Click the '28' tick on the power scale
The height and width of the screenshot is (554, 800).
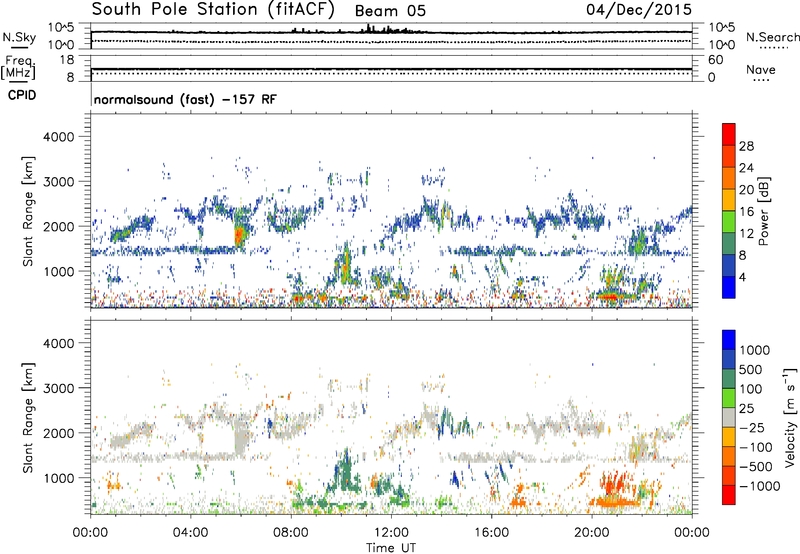[746, 146]
